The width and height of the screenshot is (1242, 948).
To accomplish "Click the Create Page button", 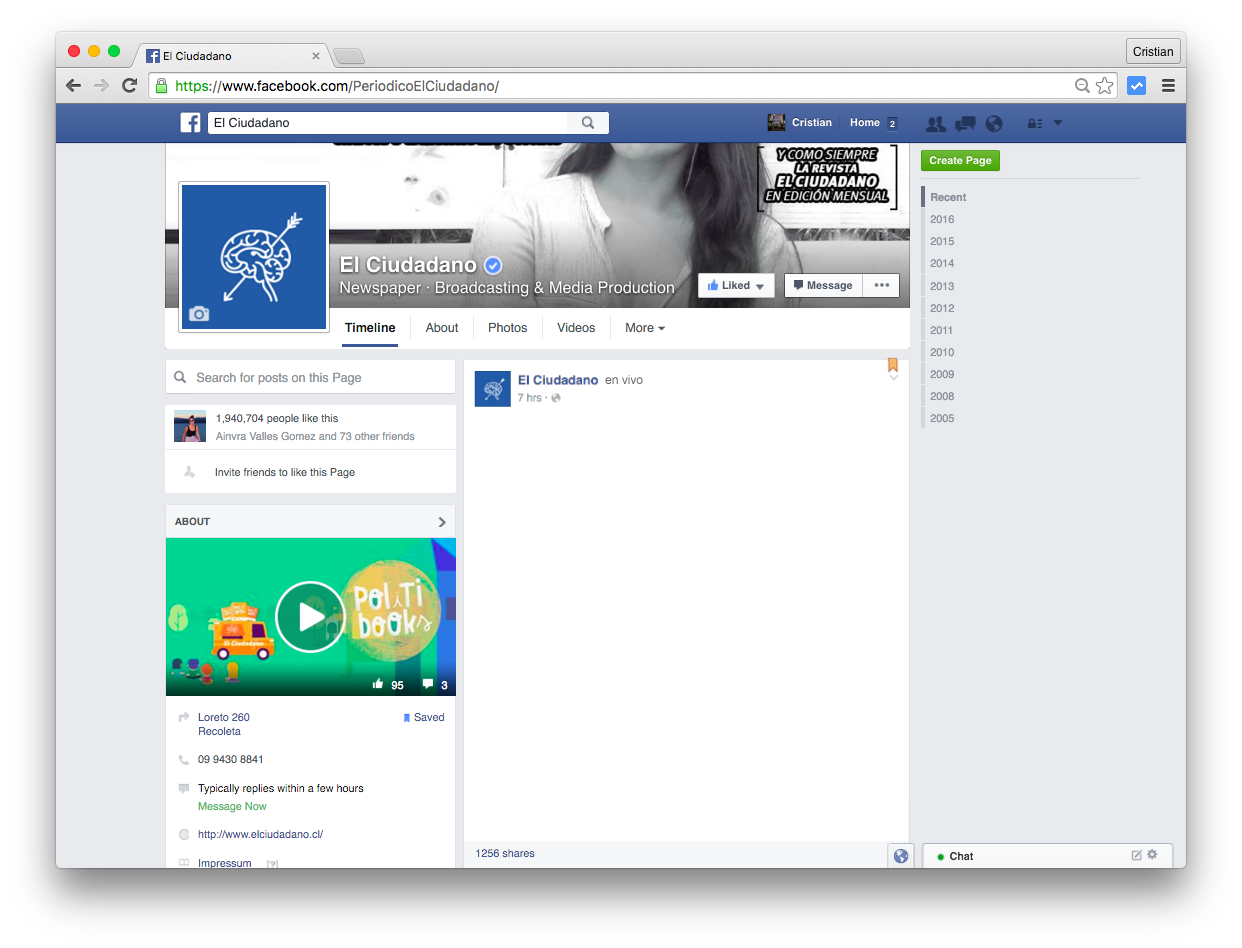I will pyautogui.click(x=960, y=160).
